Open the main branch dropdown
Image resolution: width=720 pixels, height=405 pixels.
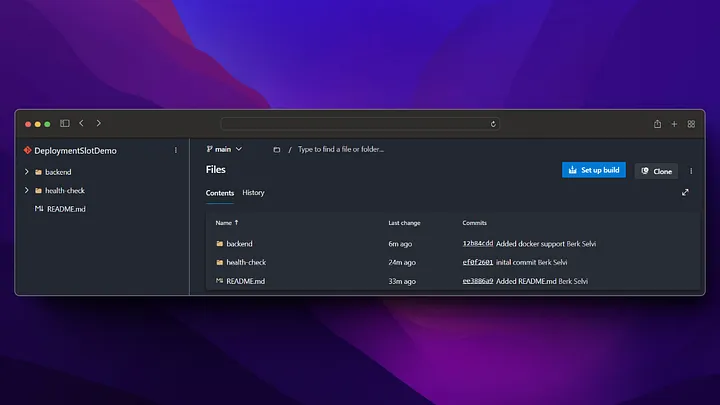[224, 149]
